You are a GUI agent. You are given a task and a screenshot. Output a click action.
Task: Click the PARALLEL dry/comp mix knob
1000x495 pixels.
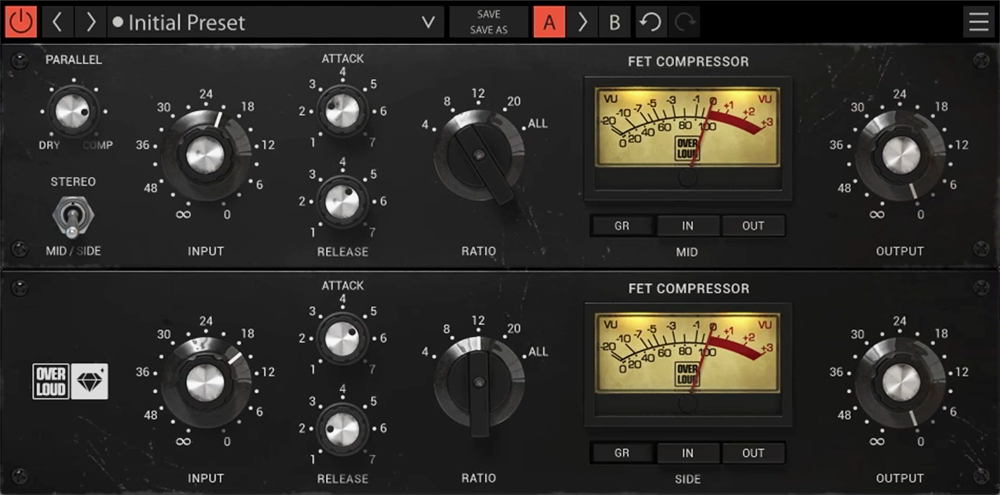(73, 111)
